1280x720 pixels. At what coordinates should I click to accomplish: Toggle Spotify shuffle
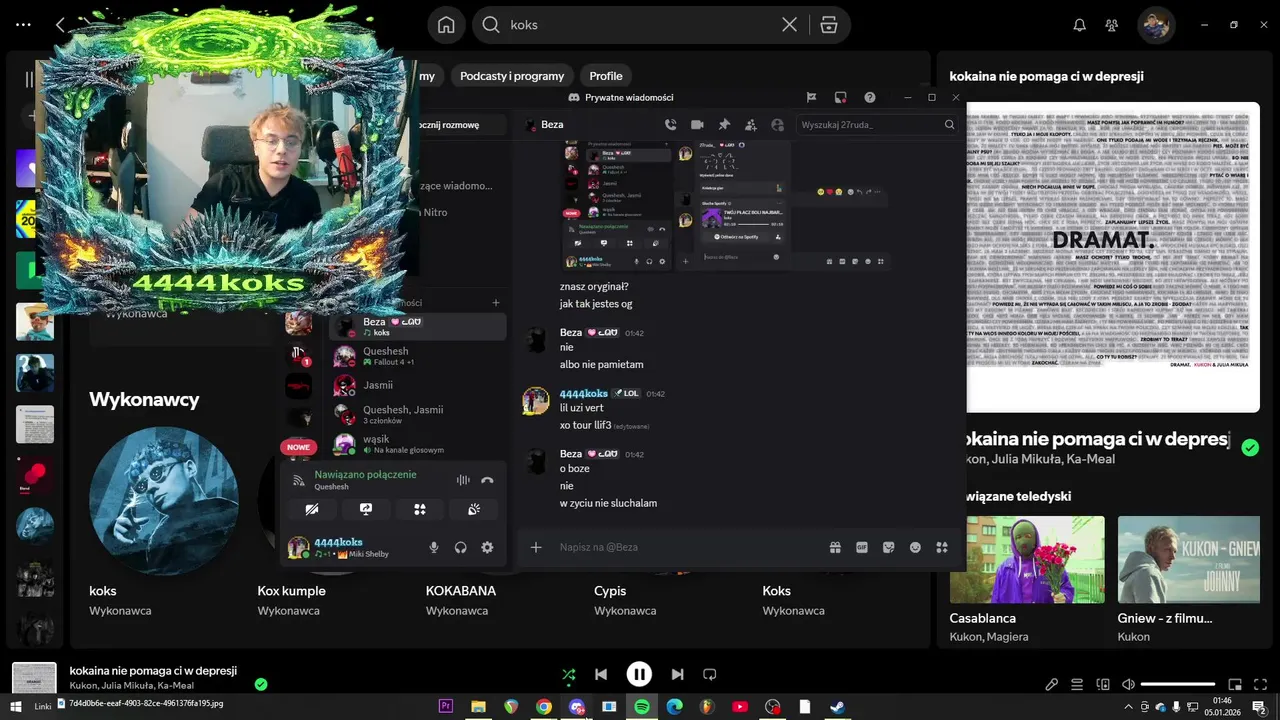(569, 675)
